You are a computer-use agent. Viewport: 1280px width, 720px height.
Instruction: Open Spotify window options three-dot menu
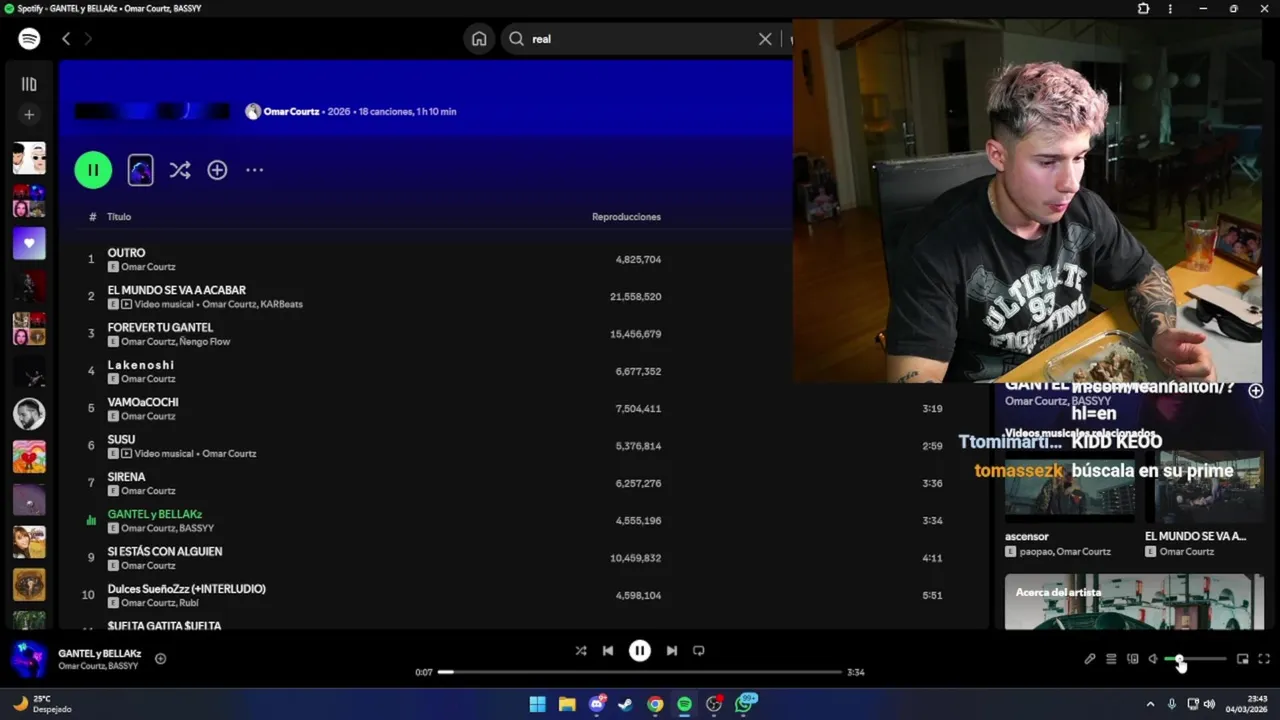pyautogui.click(x=1170, y=9)
